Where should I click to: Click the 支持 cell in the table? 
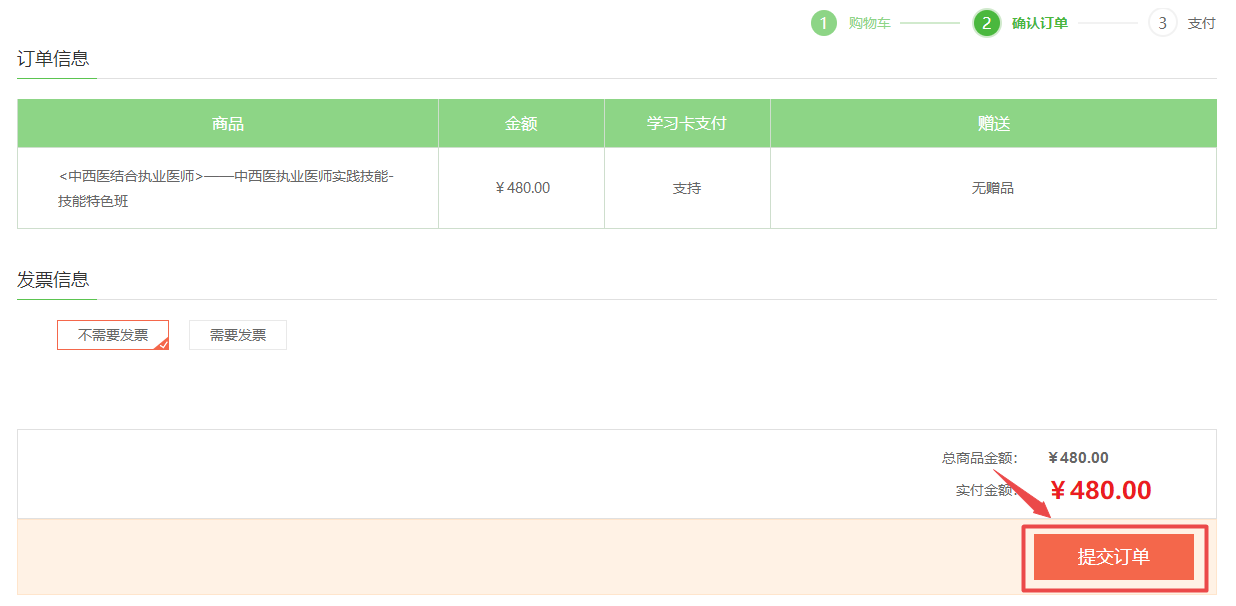[x=687, y=188]
